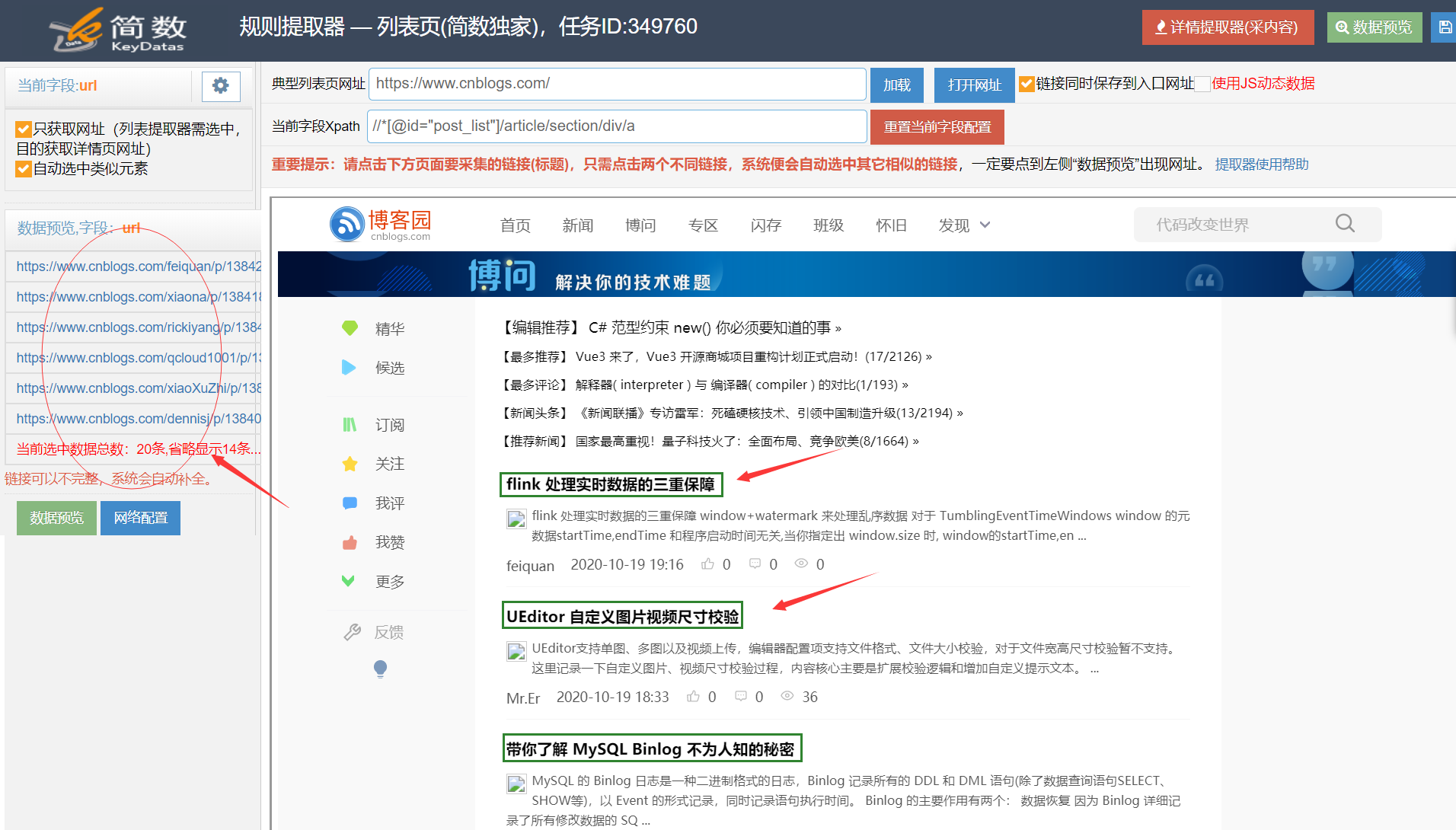
Task: Enable 使用JS动态数据 checkbox
Action: [x=1202, y=84]
